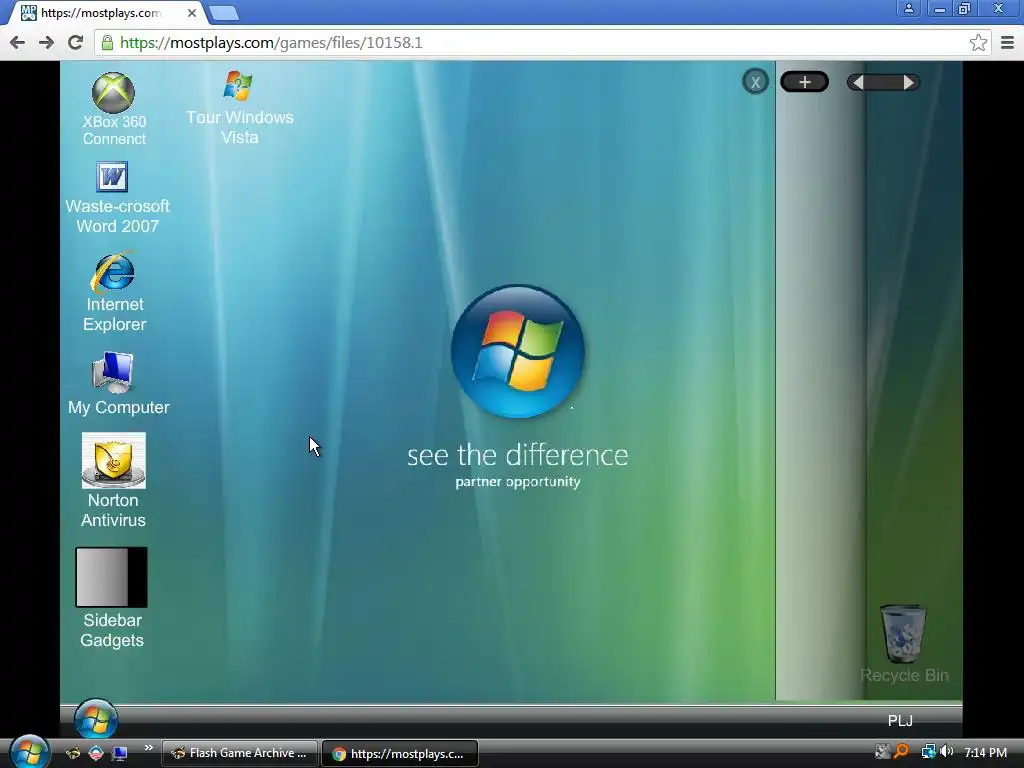Close the sidebar with the round X button
The height and width of the screenshot is (768, 1024).
[756, 82]
